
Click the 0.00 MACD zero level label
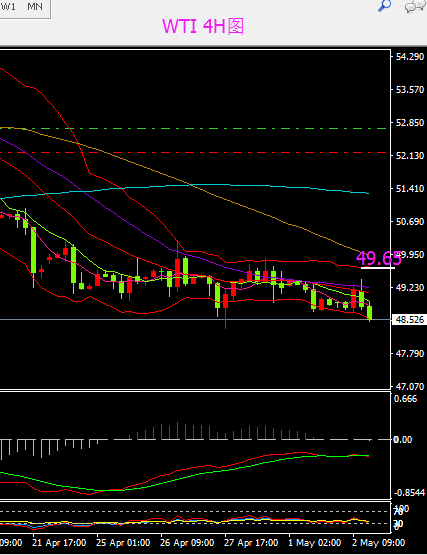[403, 440]
